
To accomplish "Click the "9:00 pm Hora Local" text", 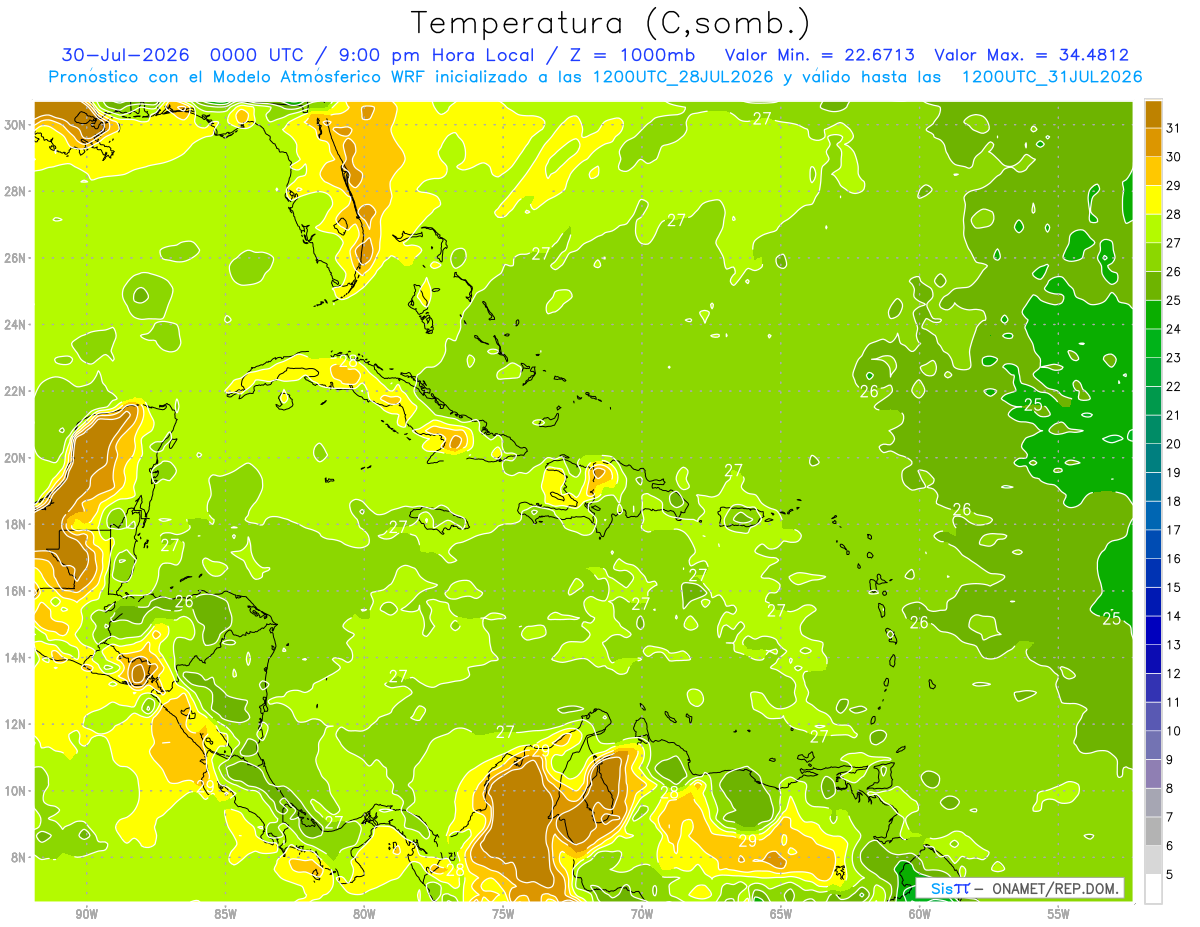I will (441, 55).
